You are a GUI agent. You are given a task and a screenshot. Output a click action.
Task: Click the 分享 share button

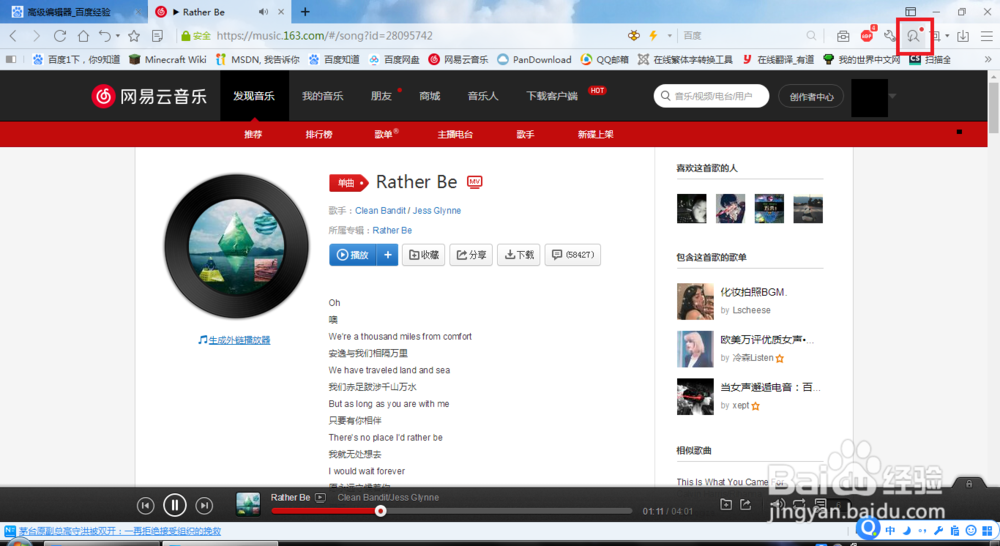click(471, 255)
